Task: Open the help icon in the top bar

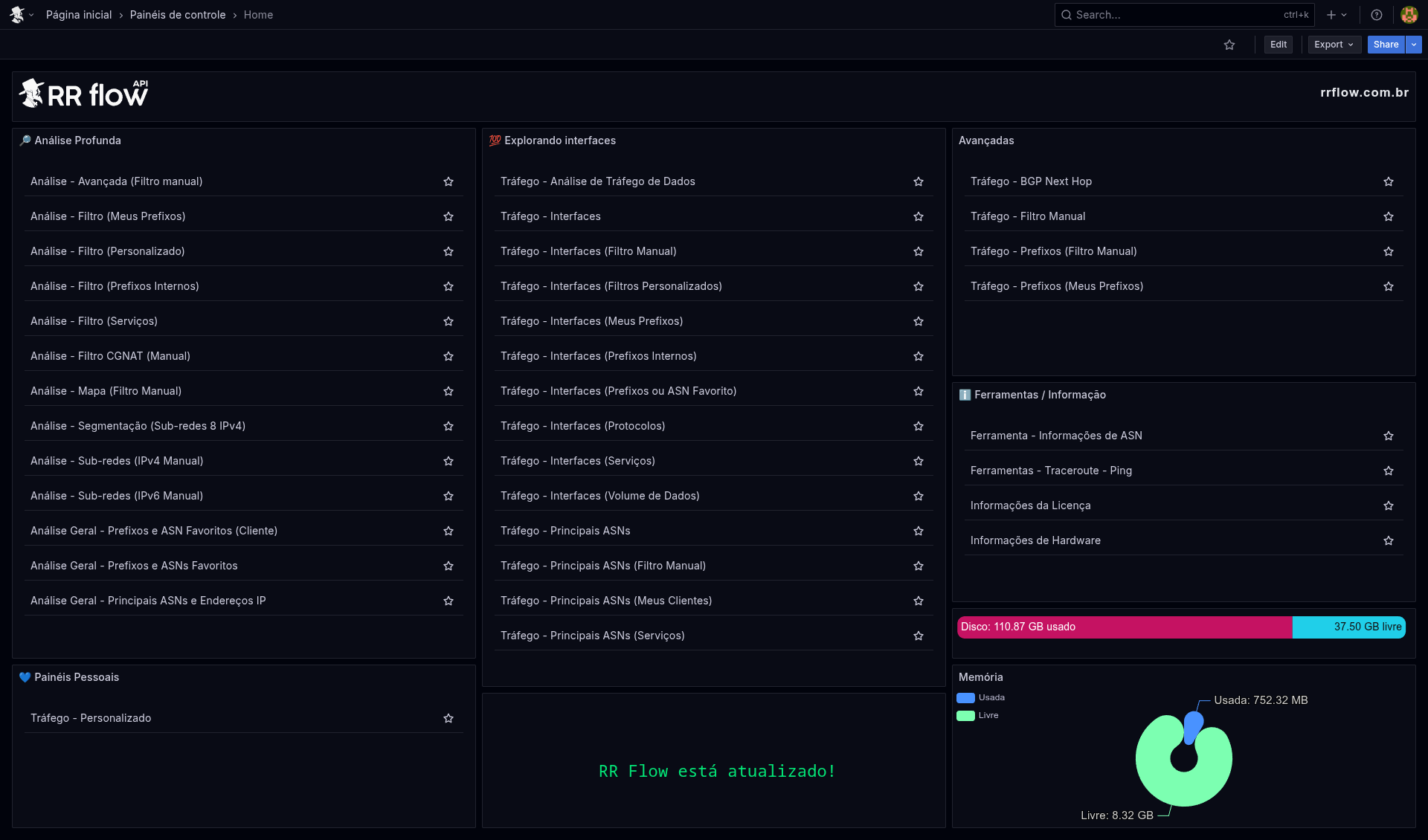Action: tap(1377, 15)
